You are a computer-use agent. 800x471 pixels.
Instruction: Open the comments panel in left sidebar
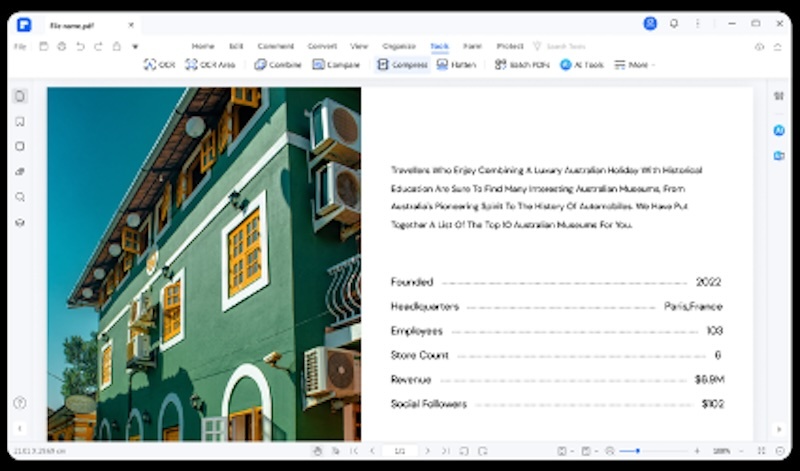[20, 146]
